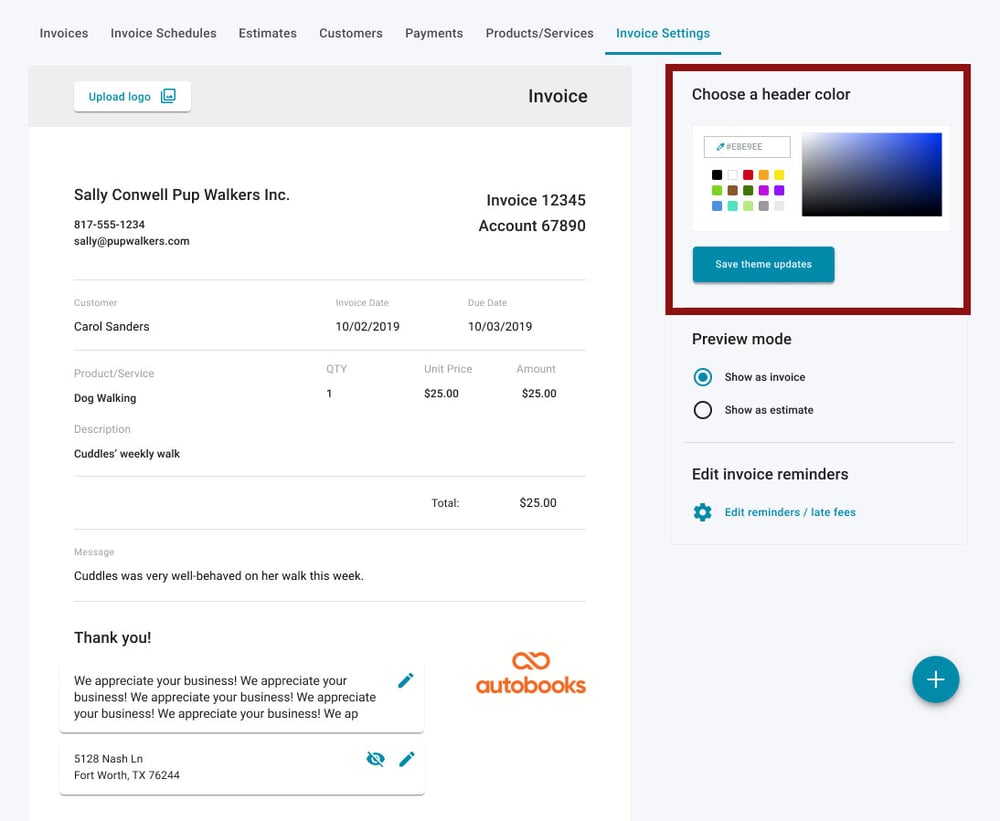Image resolution: width=1000 pixels, height=821 pixels.
Task: Switch to the Customers tab
Action: [350, 32]
